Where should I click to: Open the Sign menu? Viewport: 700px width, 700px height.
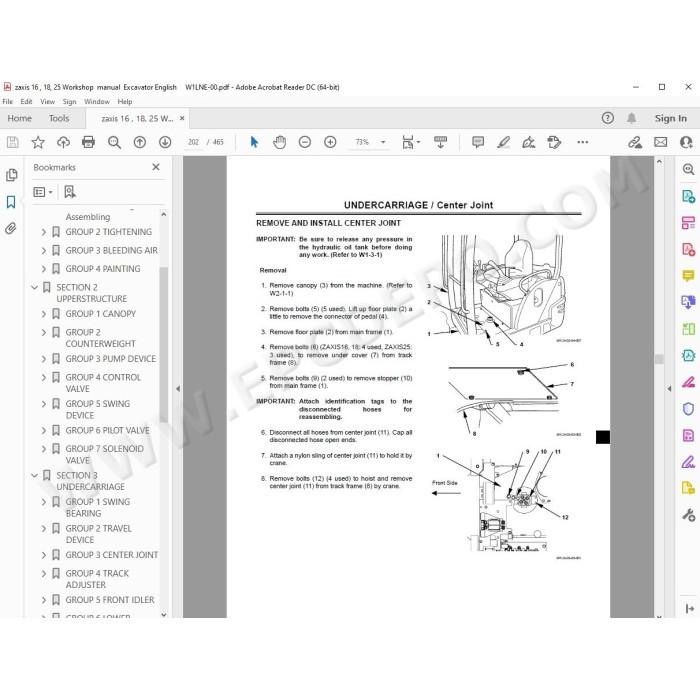click(69, 102)
